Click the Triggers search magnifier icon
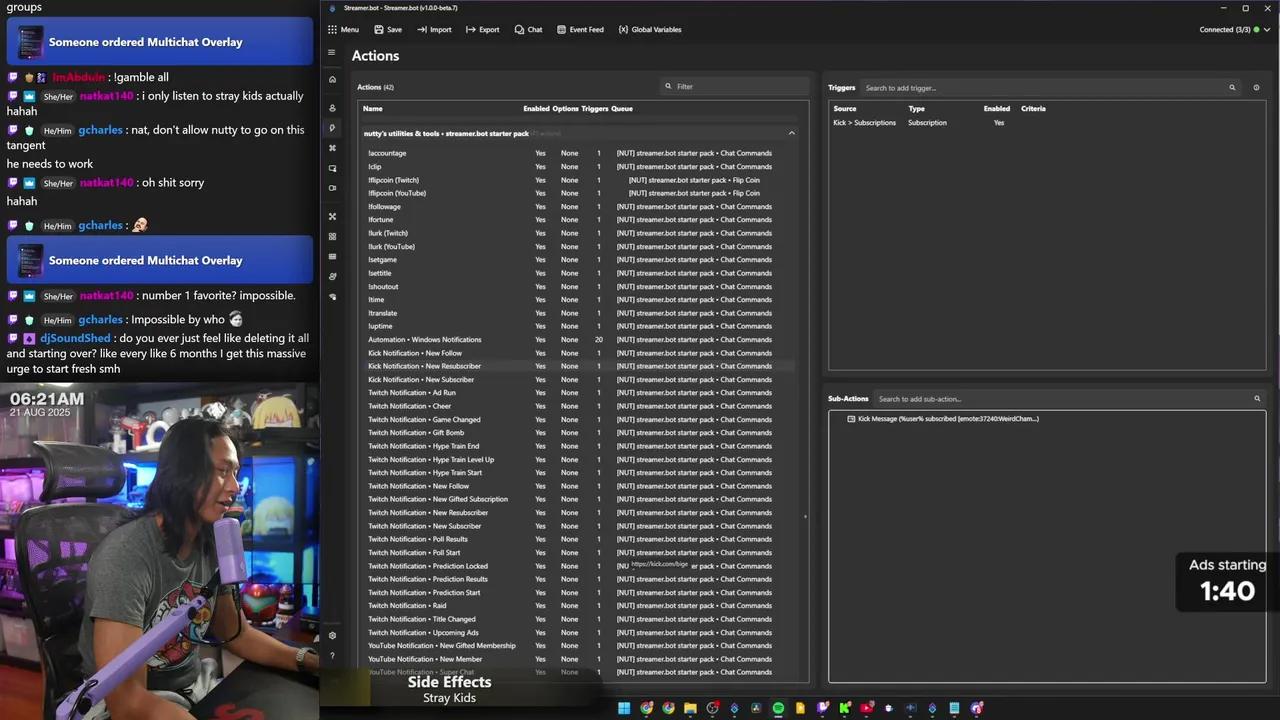This screenshot has width=1280, height=720. pos(1232,88)
